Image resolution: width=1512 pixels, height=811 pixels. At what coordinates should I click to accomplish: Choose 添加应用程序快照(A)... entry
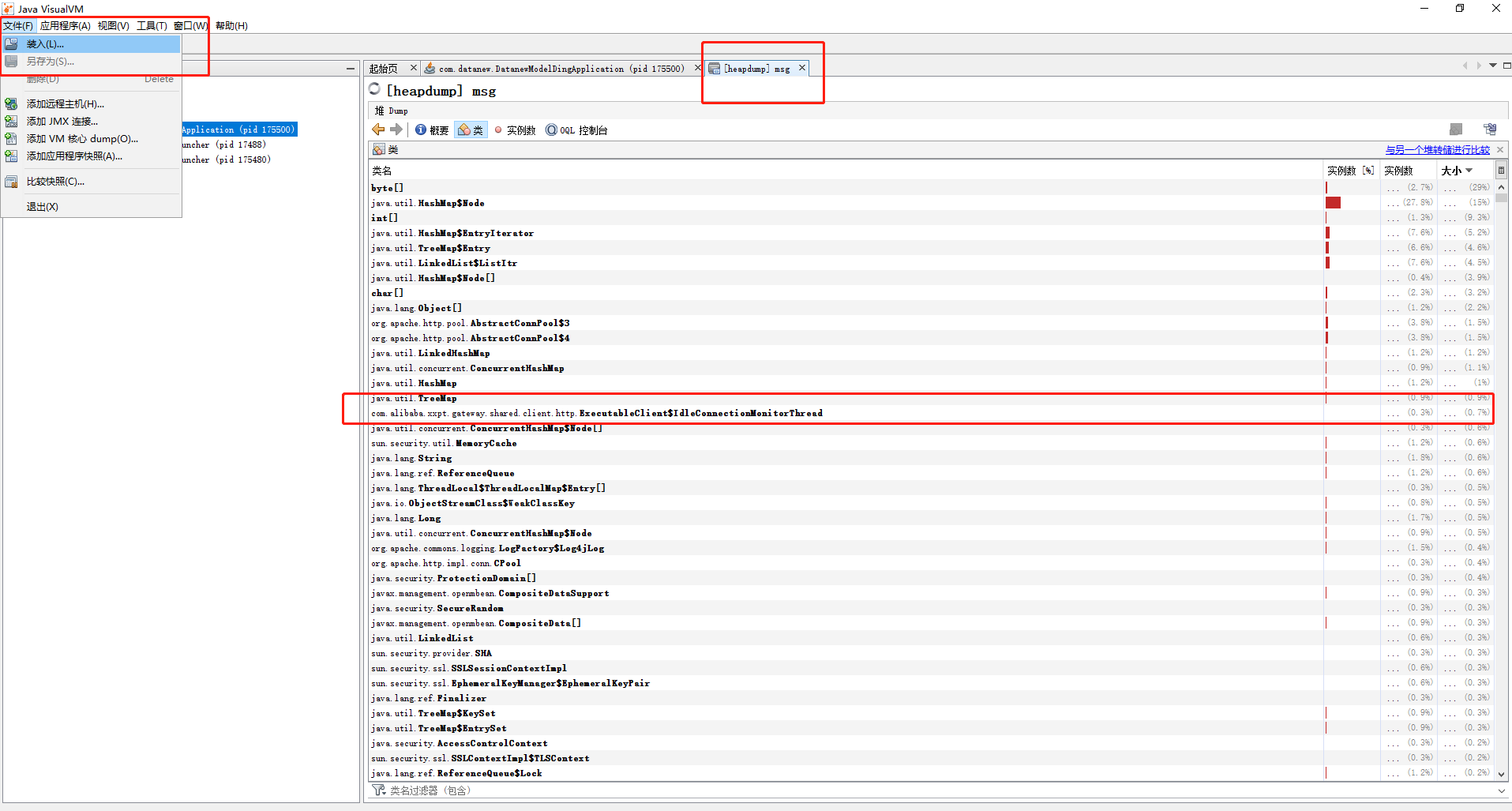pyautogui.click(x=91, y=156)
